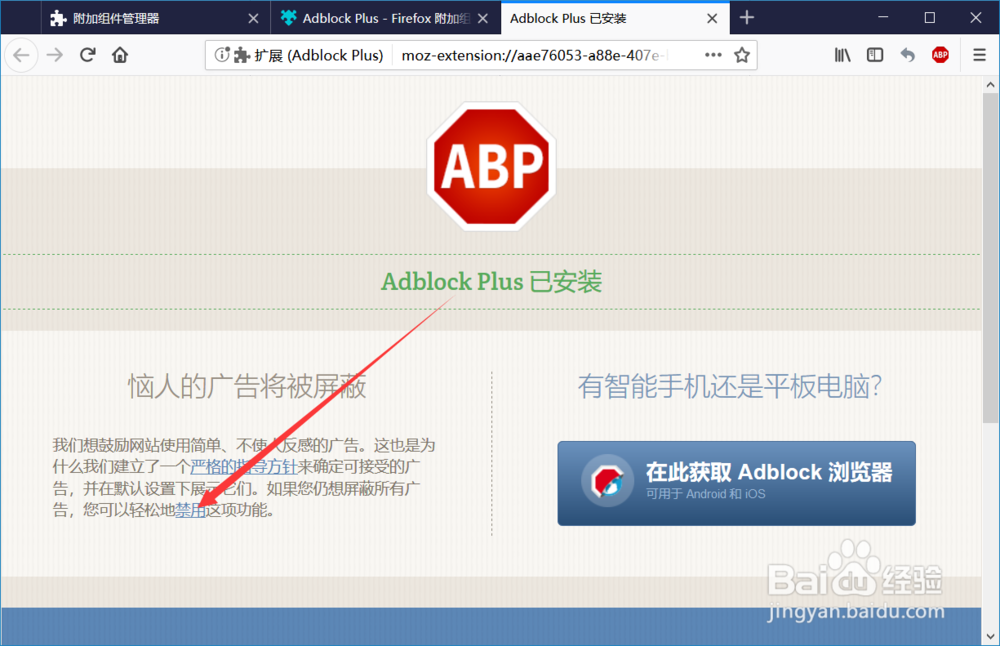
Task: Click the Adblock Plus 已安装 heading
Action: coord(491,281)
